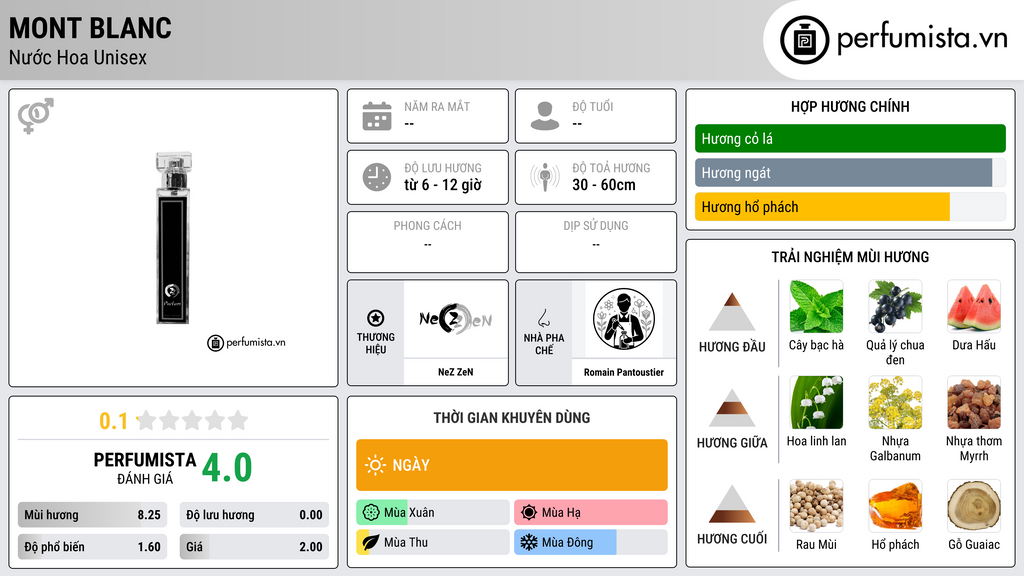Screen dimensions: 1024x576
Task: Click the Hoa linh lan flower image
Action: (x=816, y=402)
